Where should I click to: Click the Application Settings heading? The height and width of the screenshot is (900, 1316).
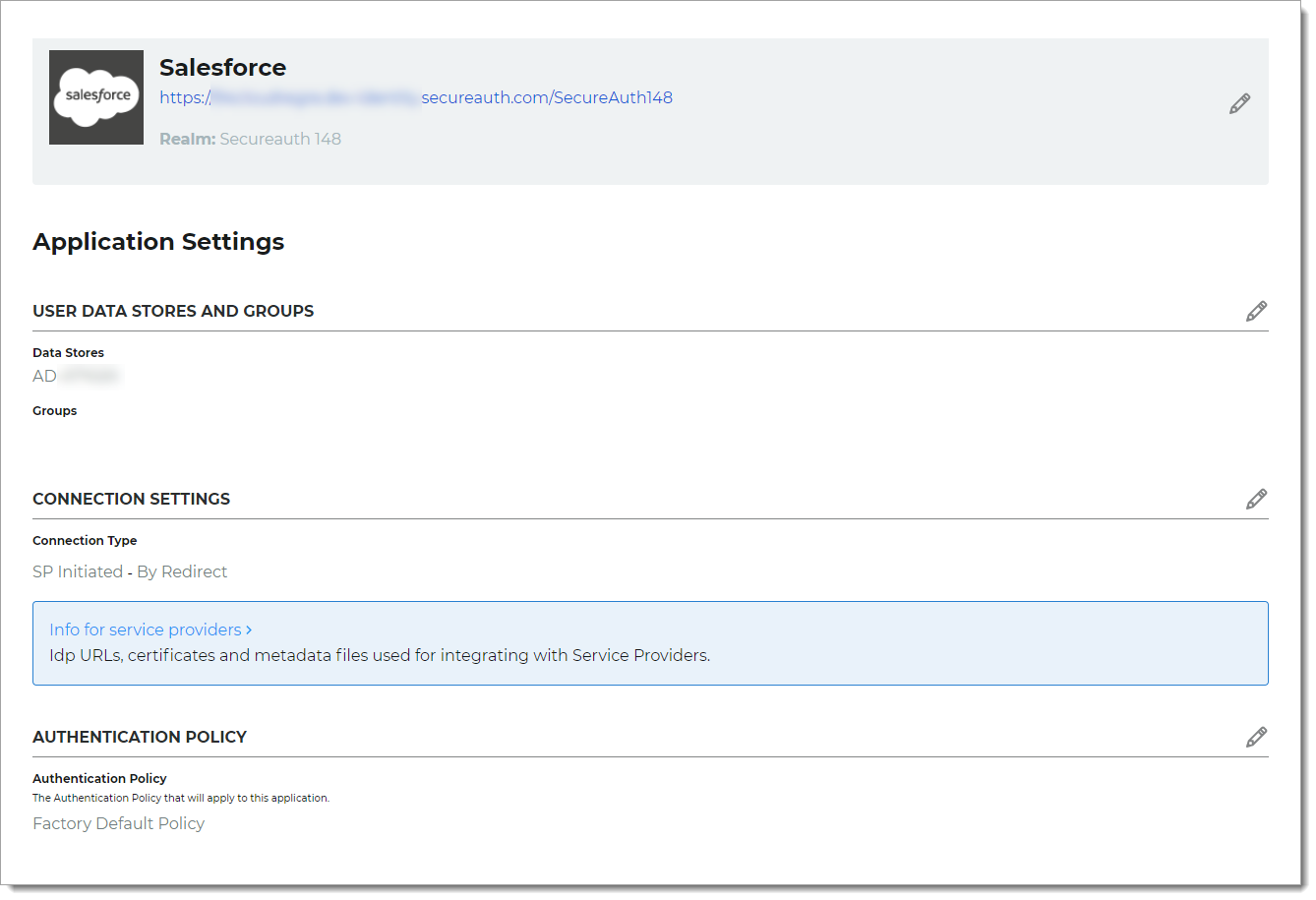(x=158, y=241)
